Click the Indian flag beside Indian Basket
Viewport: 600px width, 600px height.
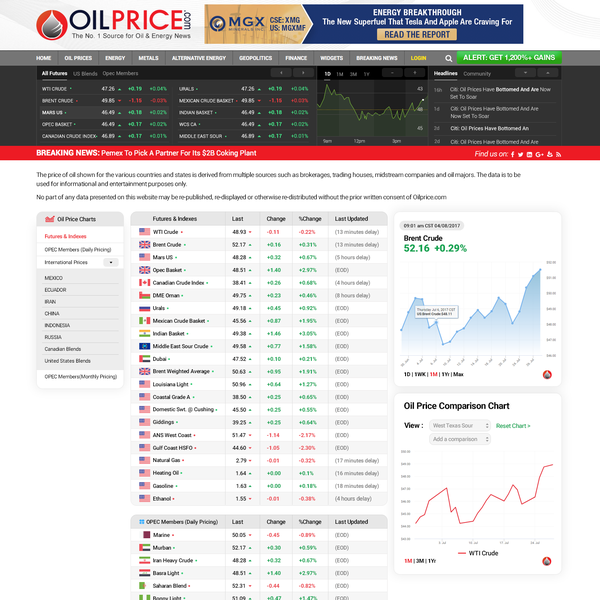click(x=144, y=333)
